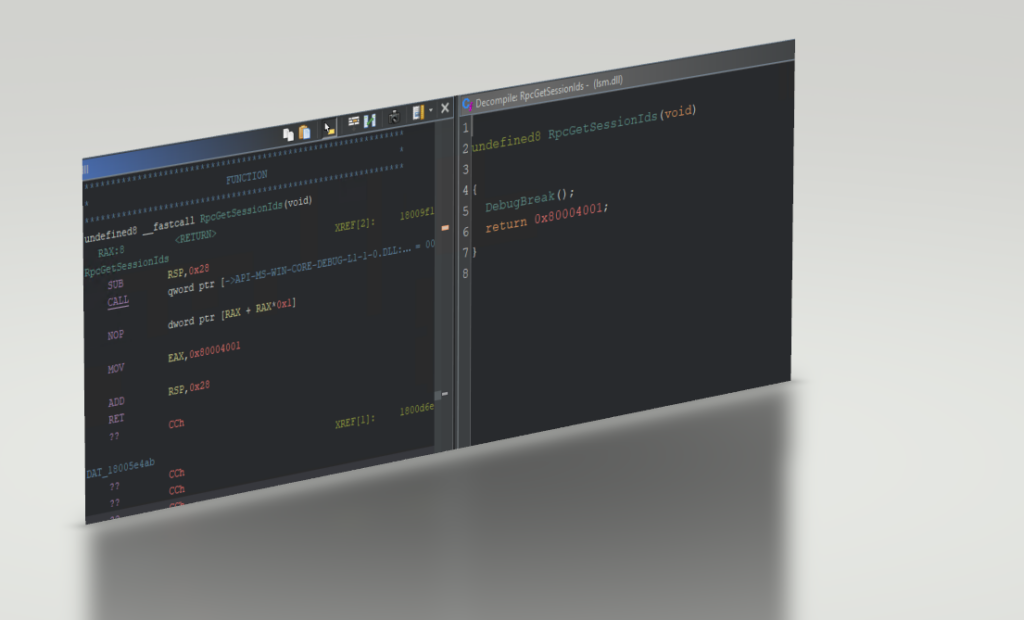This screenshot has height=620, width=1024.
Task: Create a snapshot using the camera icon
Action: click(394, 117)
